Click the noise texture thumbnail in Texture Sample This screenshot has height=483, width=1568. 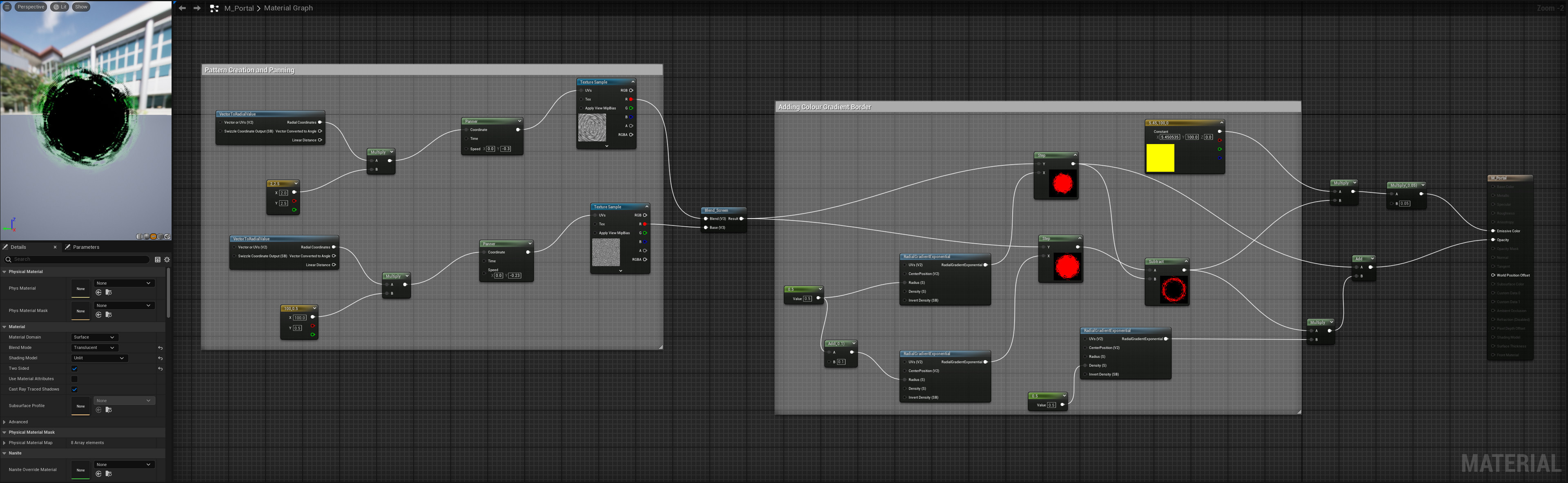606,253
